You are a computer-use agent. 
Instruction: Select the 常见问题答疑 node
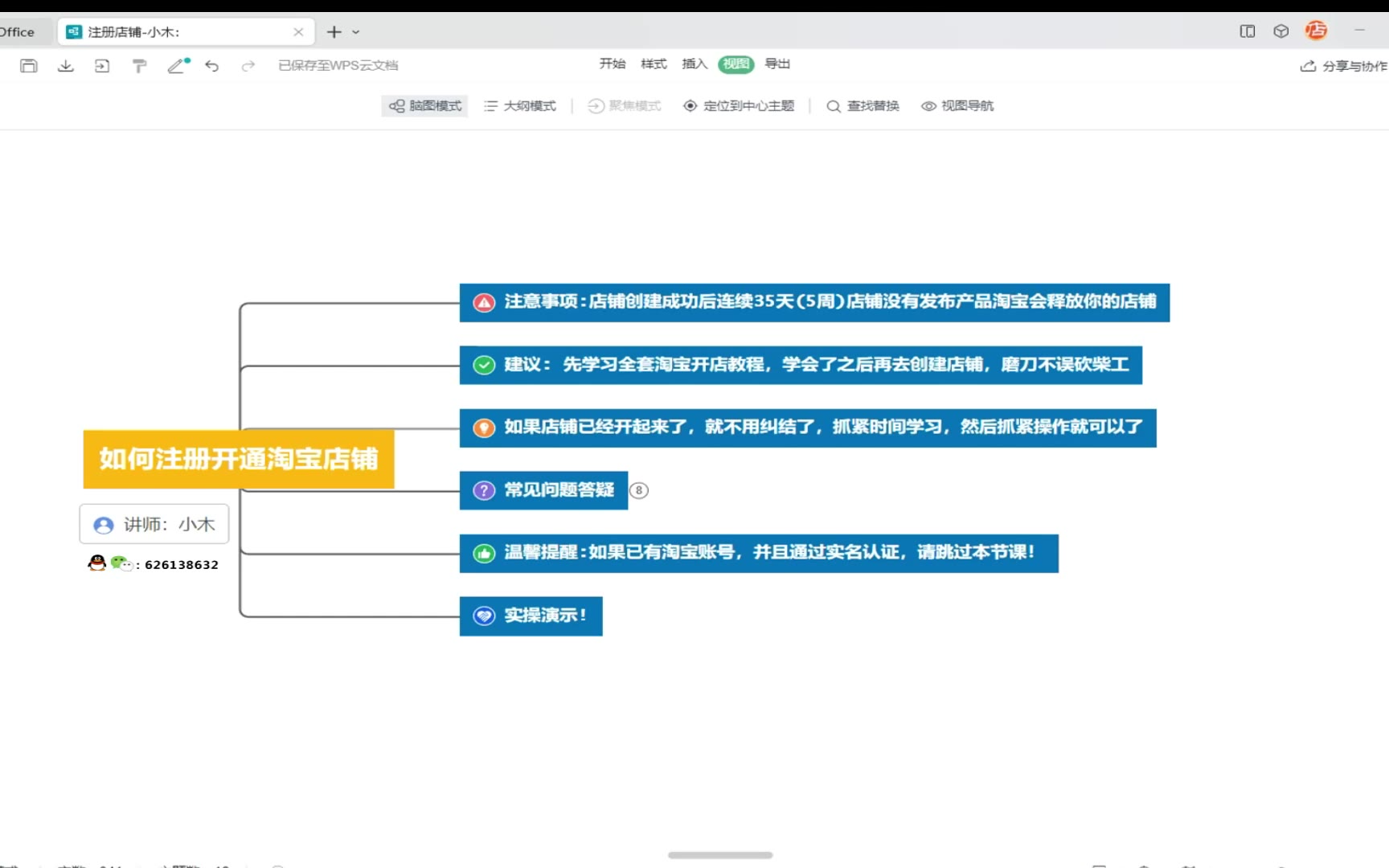click(543, 490)
